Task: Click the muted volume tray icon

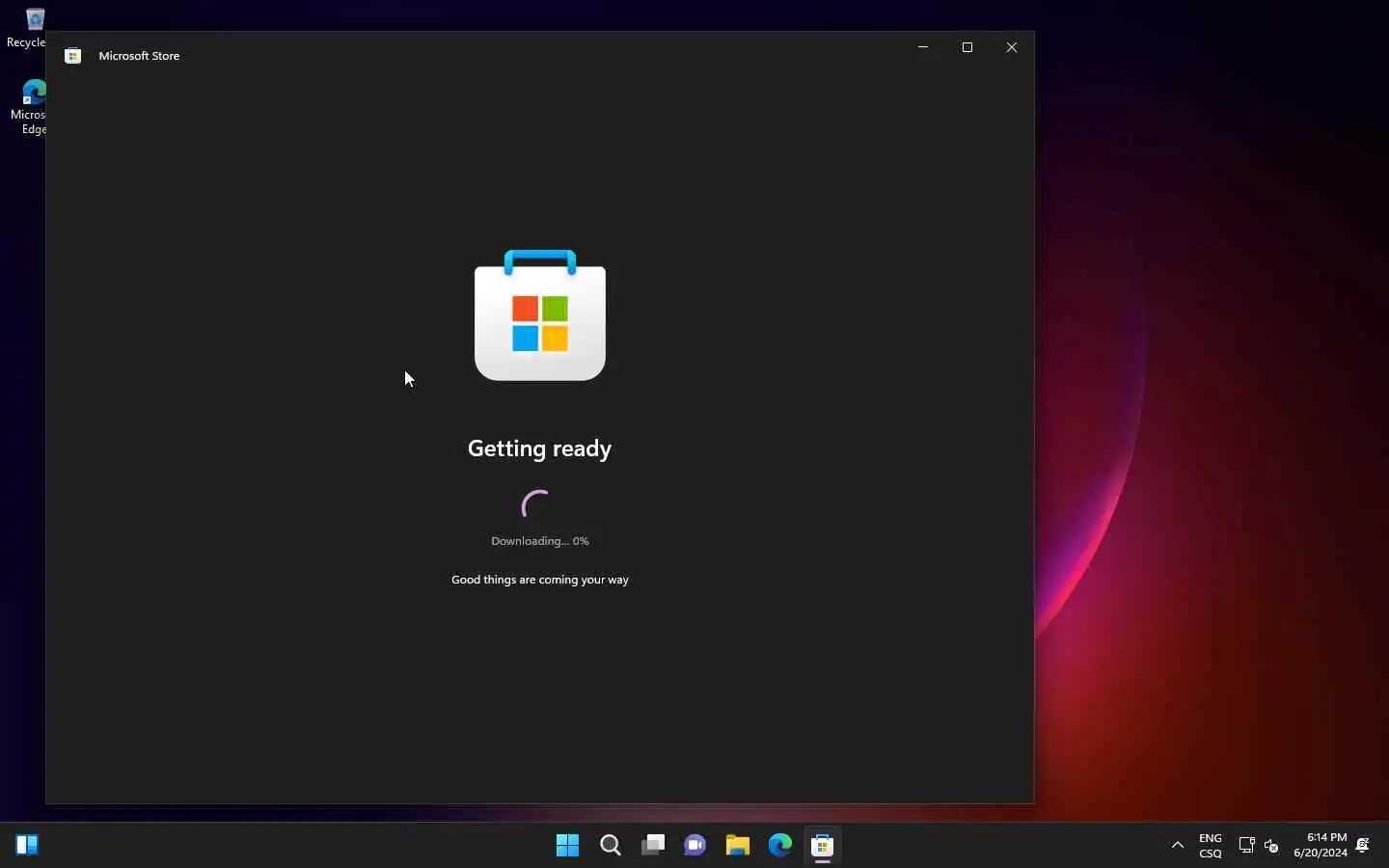Action: (1272, 846)
